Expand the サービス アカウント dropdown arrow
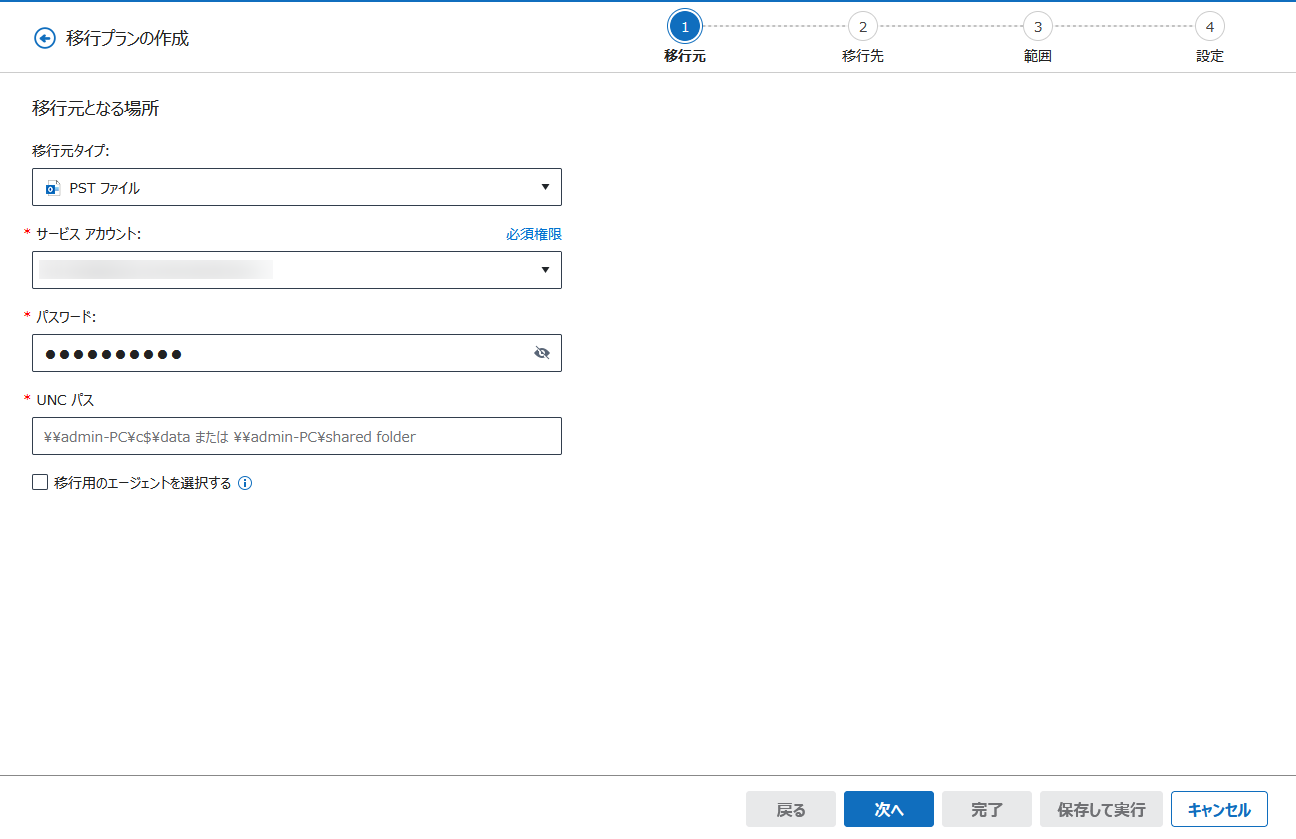Screen dimensions: 1296x839 coord(545,270)
